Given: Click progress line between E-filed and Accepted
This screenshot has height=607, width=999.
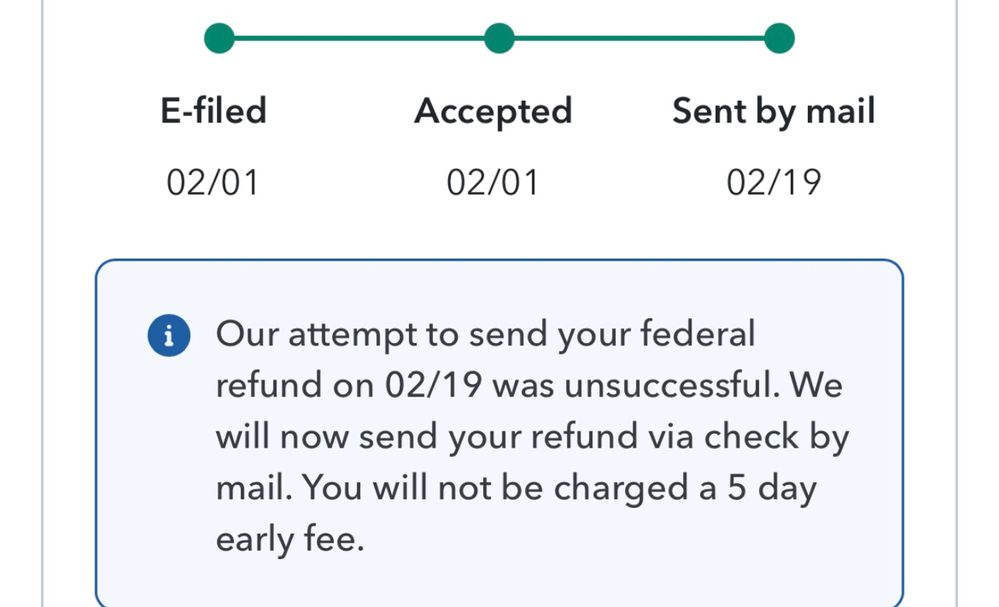Looking at the screenshot, I should [359, 39].
